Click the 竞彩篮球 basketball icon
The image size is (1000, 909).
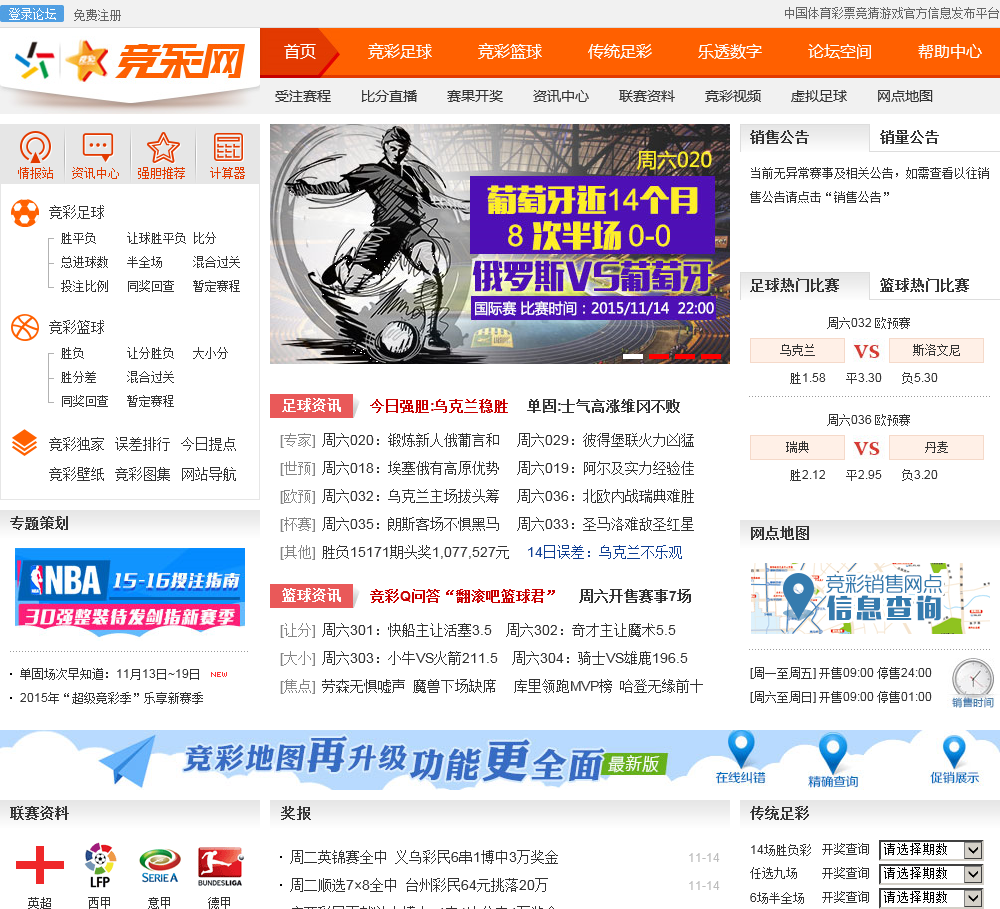pyautogui.click(x=25, y=328)
